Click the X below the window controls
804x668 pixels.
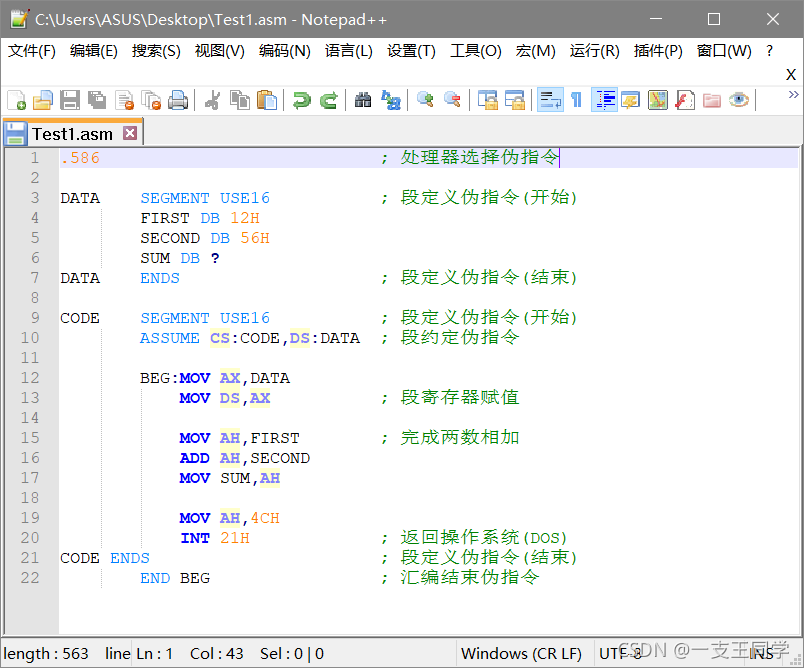[791, 75]
